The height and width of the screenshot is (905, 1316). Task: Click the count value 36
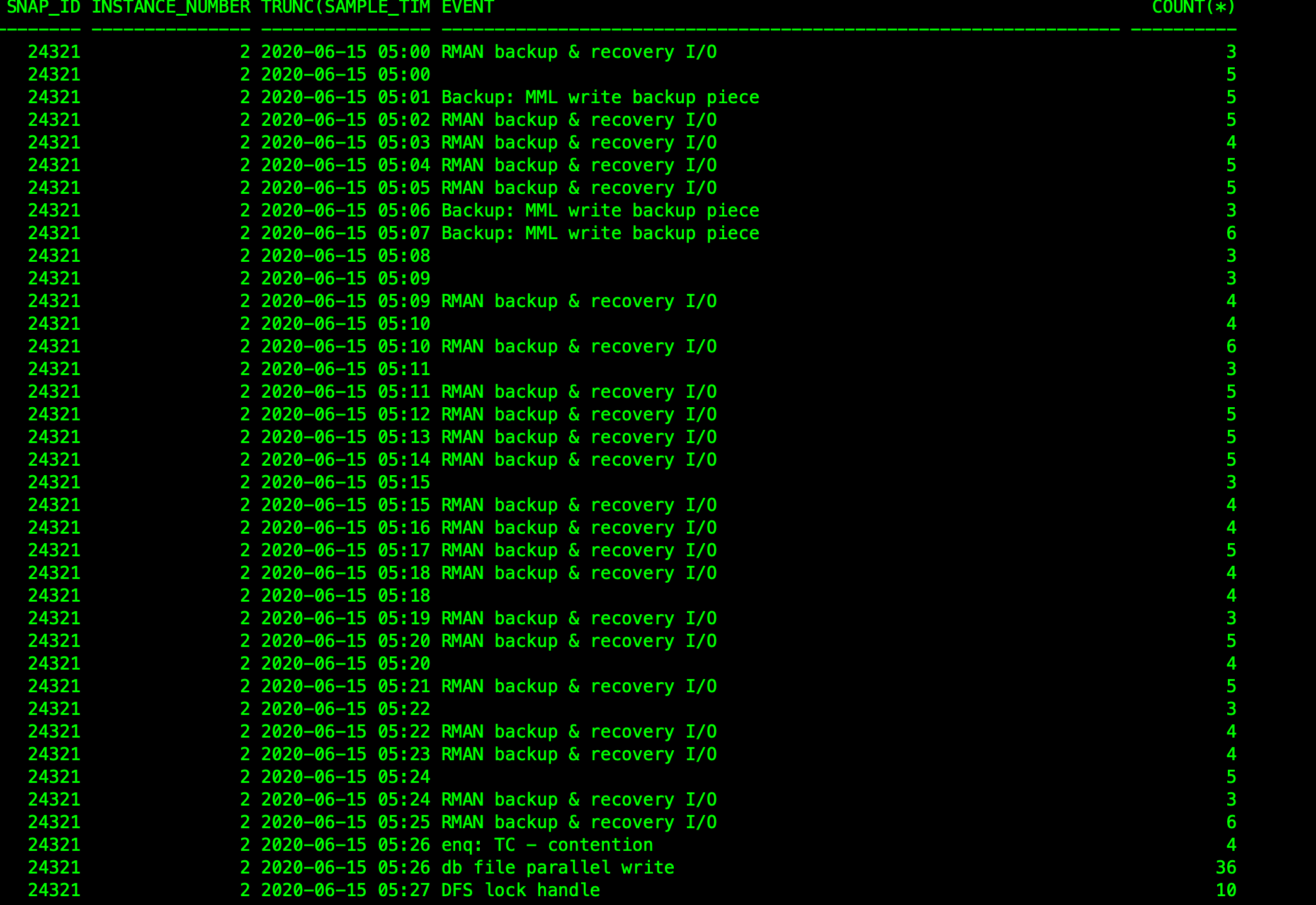click(1225, 867)
